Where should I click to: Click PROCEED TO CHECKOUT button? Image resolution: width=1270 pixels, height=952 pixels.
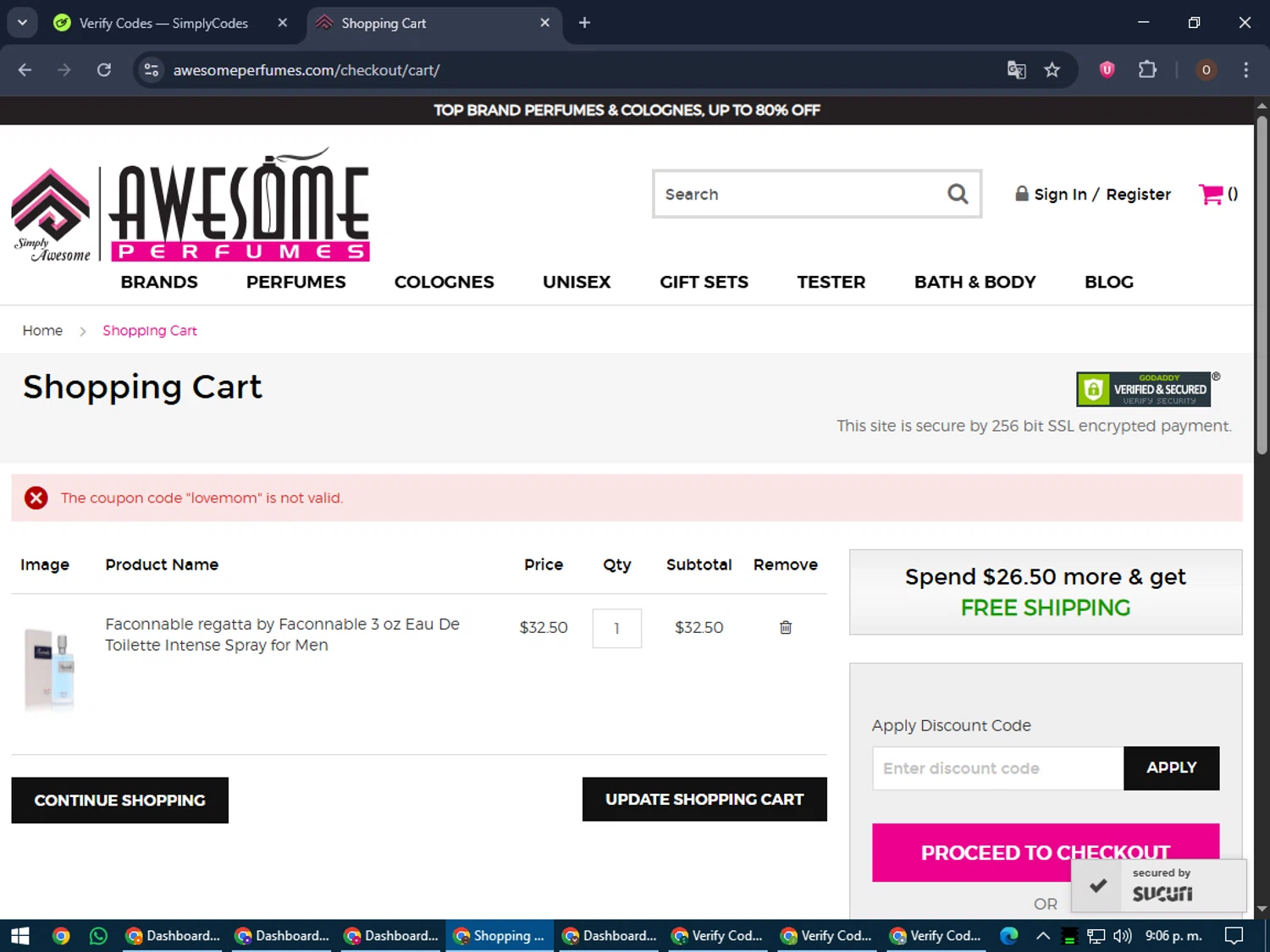(1046, 852)
